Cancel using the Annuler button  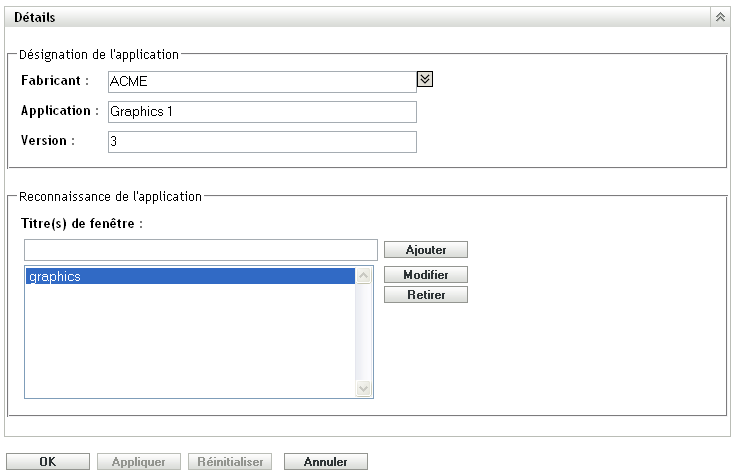pyautogui.click(x=326, y=462)
